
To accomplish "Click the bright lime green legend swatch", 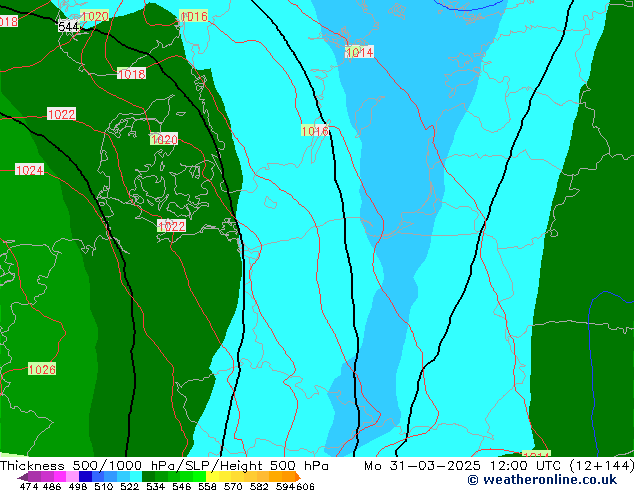I will coord(199,476).
